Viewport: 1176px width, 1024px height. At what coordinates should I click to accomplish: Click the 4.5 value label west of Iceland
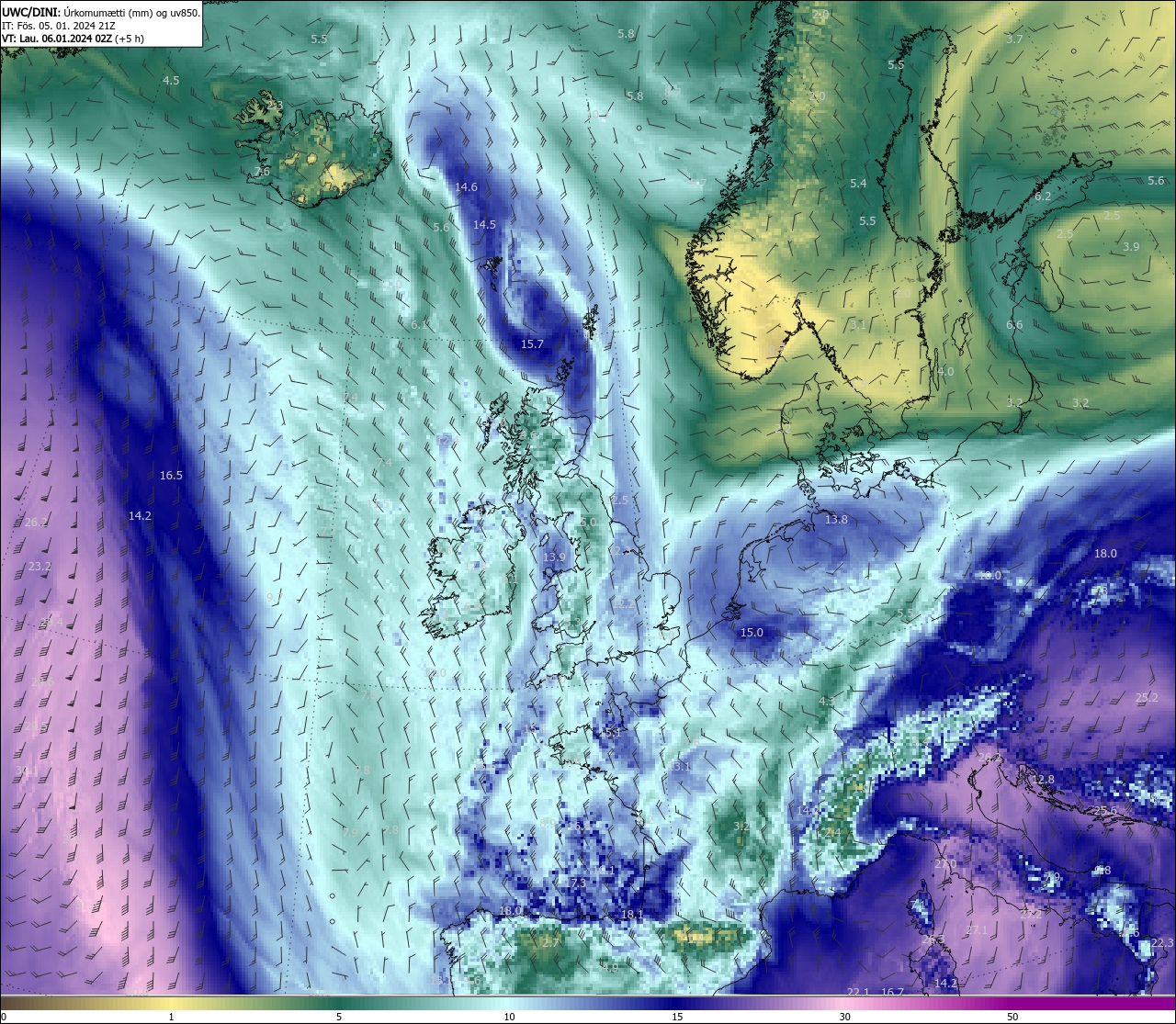click(171, 80)
